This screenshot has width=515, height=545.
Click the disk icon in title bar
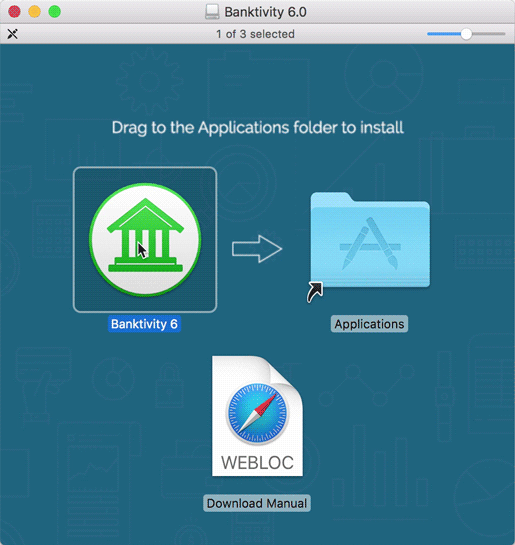pos(212,12)
